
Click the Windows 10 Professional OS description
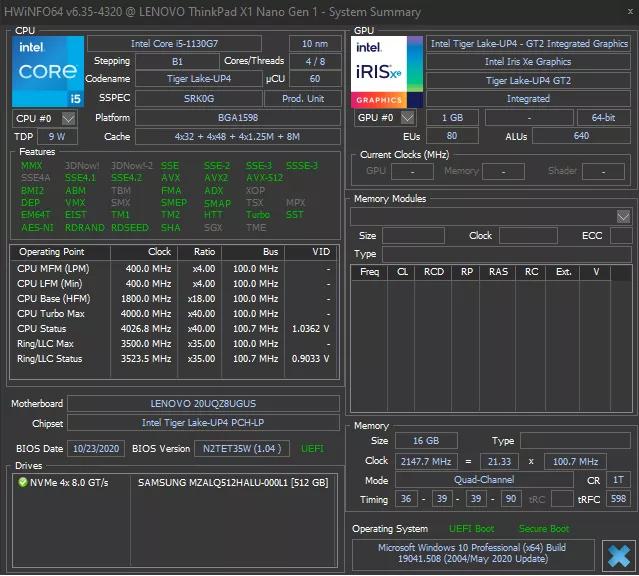pos(473,553)
